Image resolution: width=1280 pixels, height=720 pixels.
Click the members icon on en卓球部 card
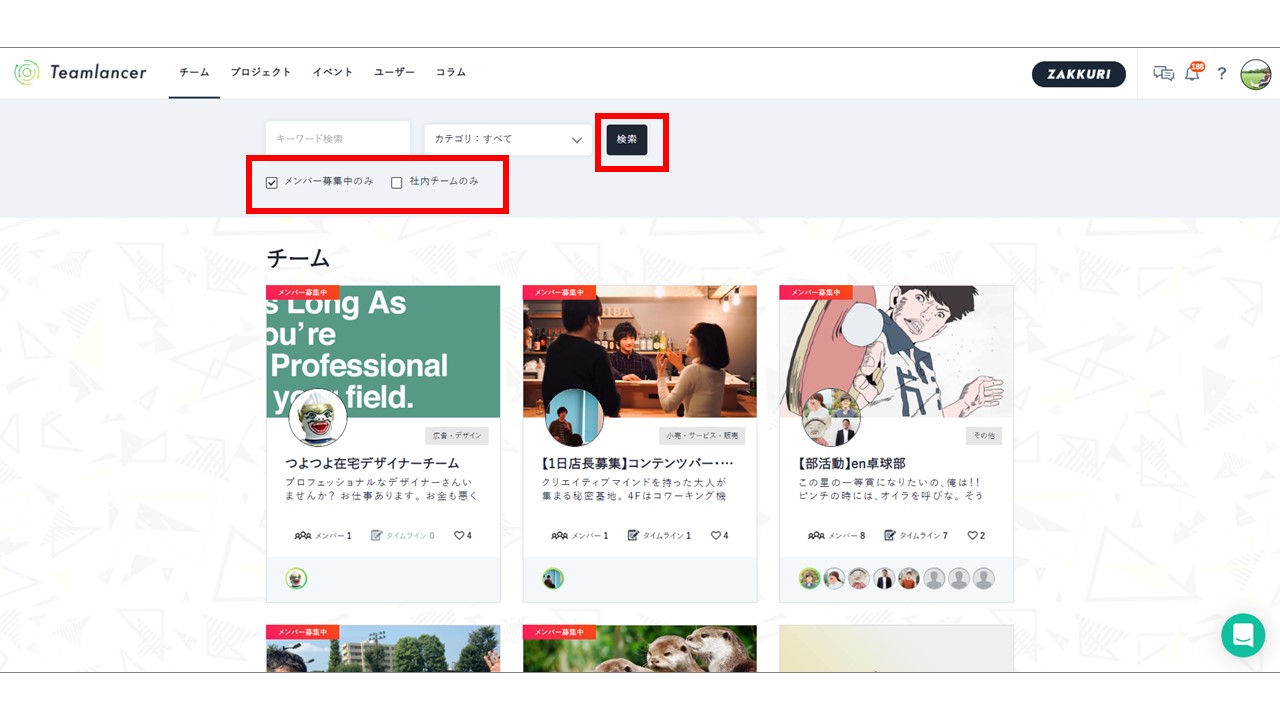click(x=816, y=536)
